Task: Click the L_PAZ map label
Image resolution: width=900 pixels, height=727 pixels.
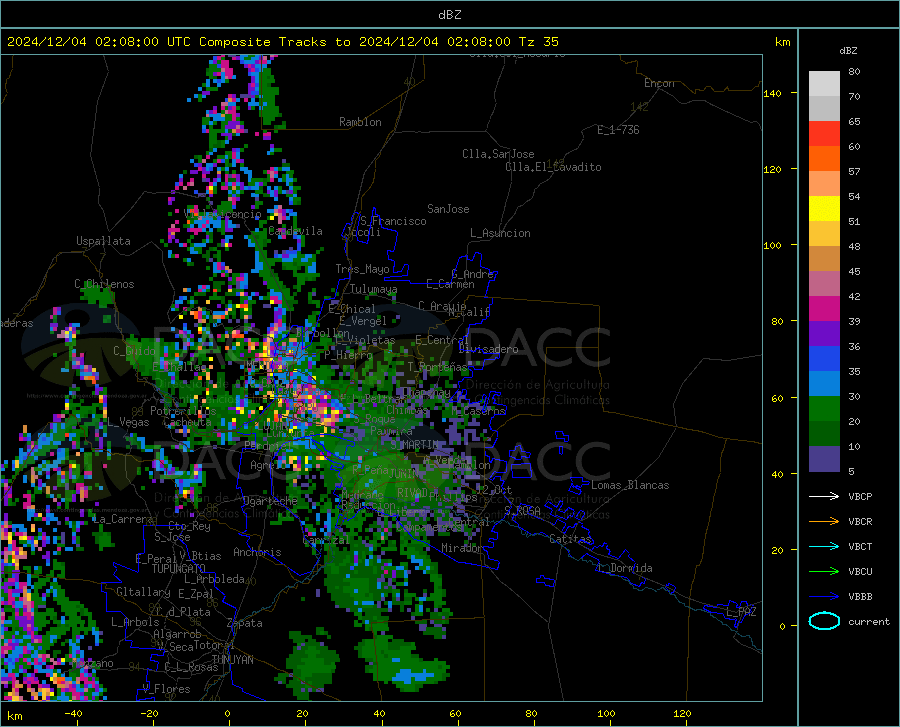Action: pyautogui.click(x=741, y=612)
